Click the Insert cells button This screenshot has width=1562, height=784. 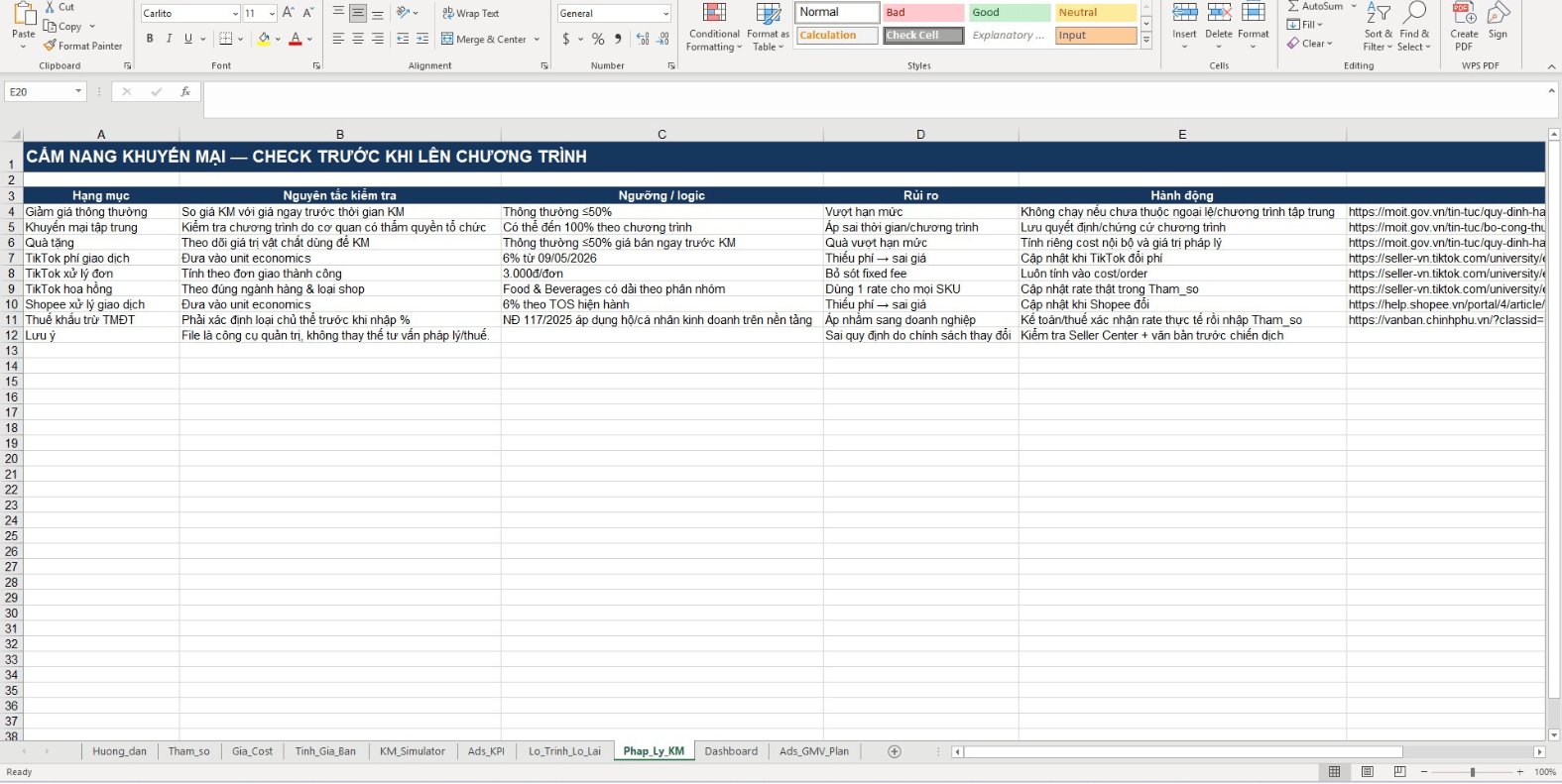coord(1185,27)
